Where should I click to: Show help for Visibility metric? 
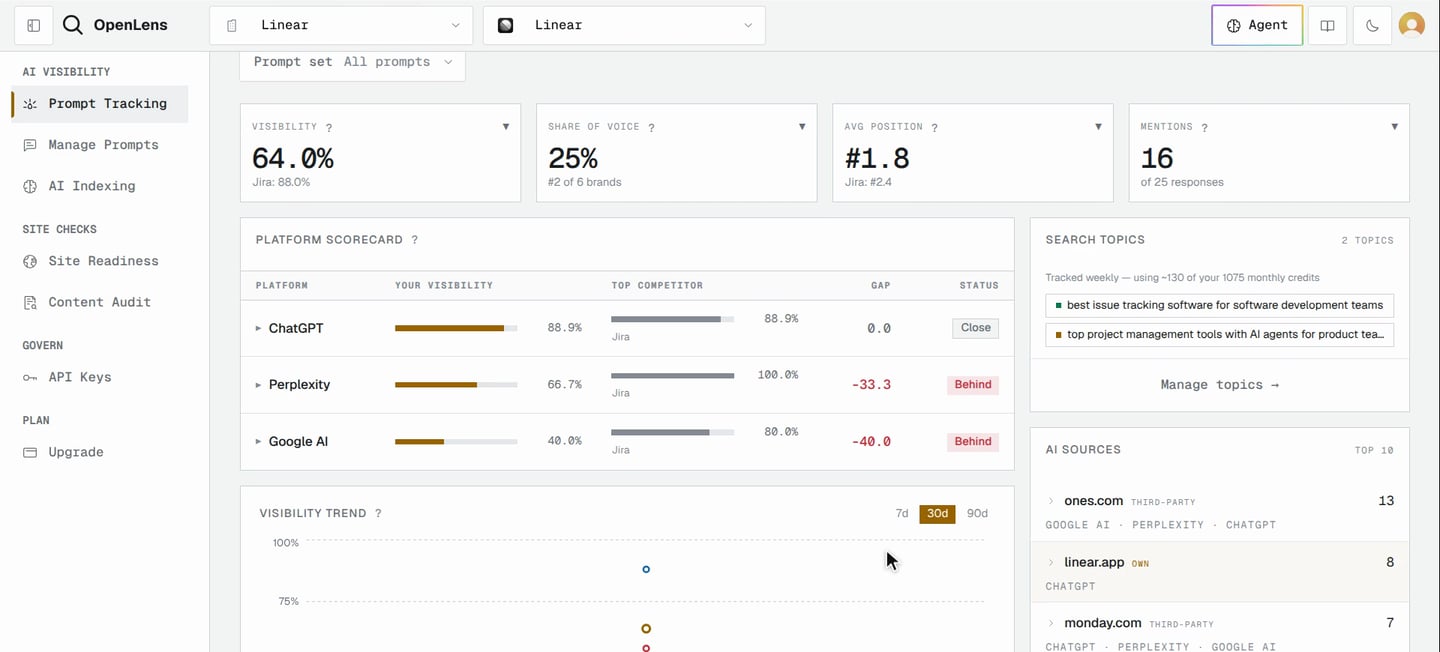click(x=329, y=128)
